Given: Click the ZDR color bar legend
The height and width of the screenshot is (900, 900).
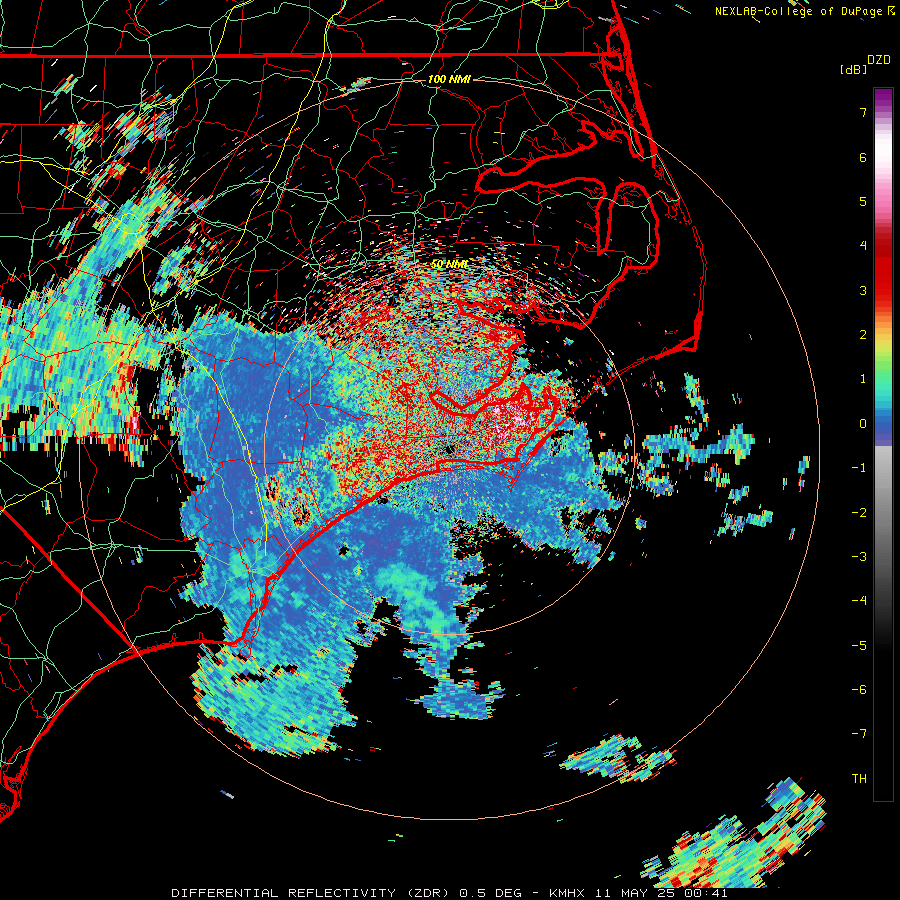Looking at the screenshot, I should [883, 444].
